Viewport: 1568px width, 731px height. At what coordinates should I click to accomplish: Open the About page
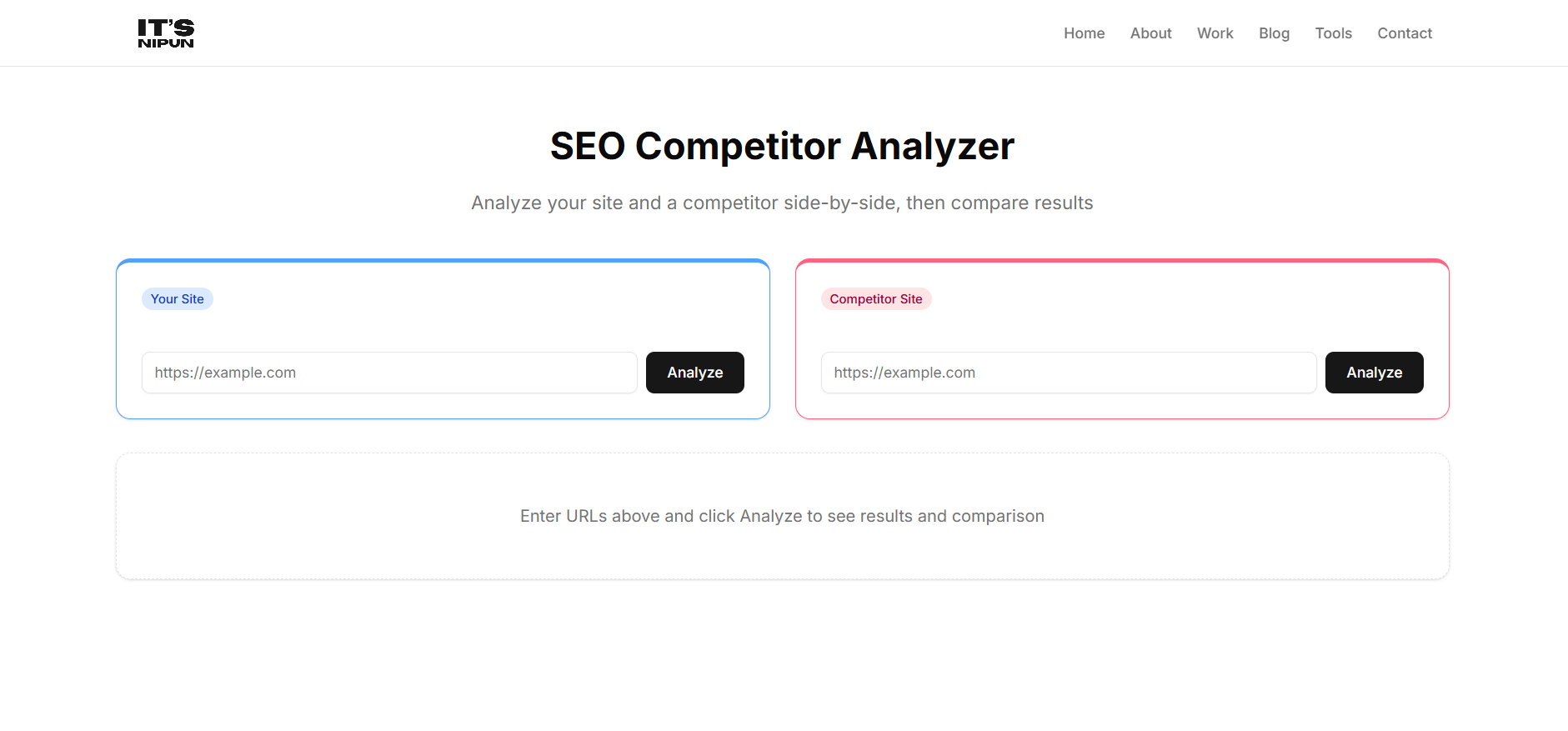pos(1150,33)
